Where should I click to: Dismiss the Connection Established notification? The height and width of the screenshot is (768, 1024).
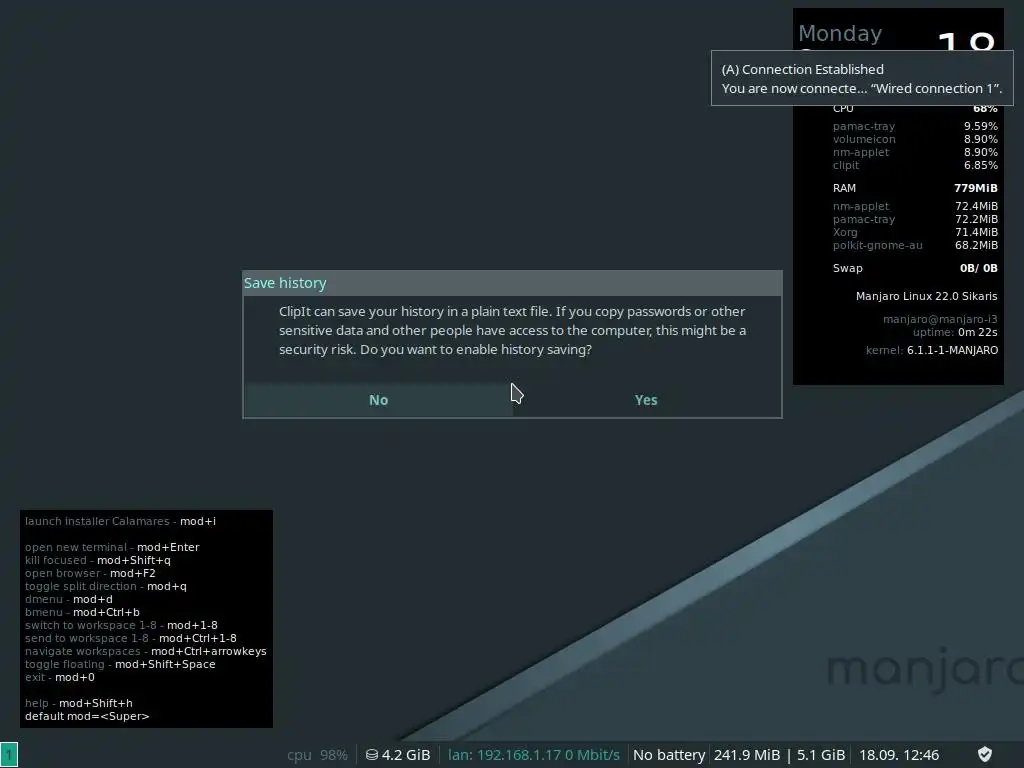click(x=862, y=78)
